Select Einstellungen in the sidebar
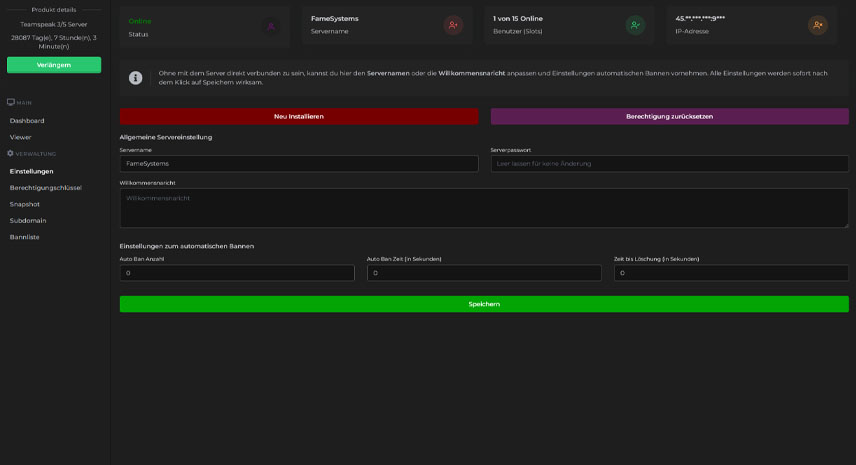 (32, 171)
